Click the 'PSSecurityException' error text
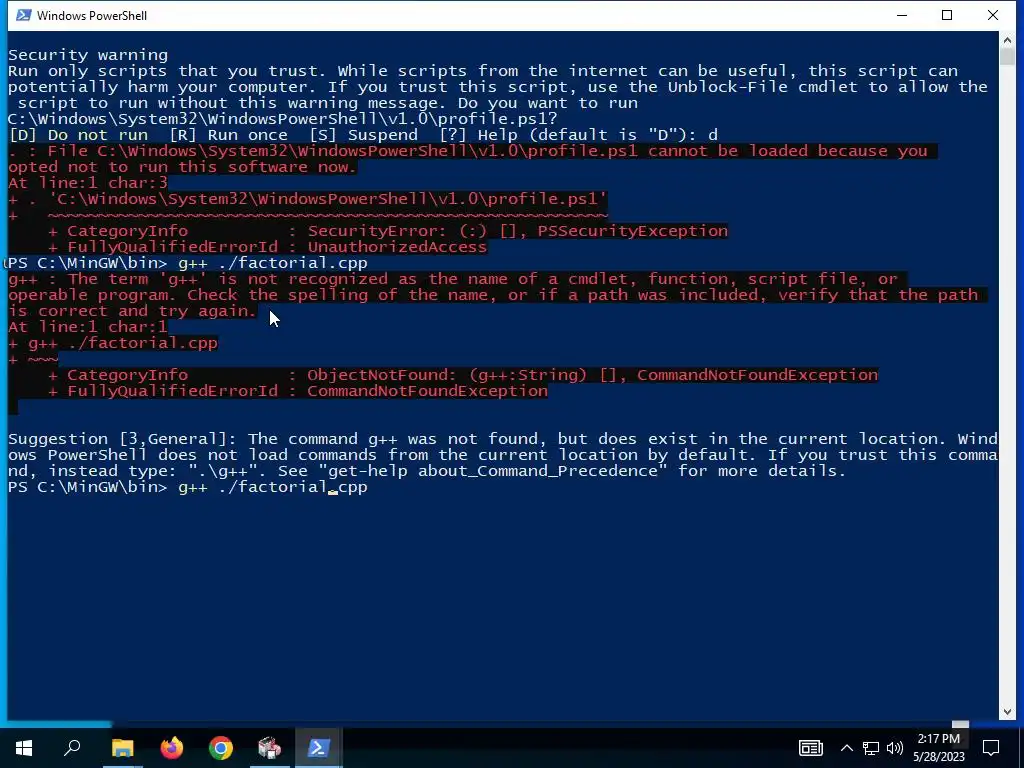Image resolution: width=1024 pixels, height=768 pixels. [632, 231]
